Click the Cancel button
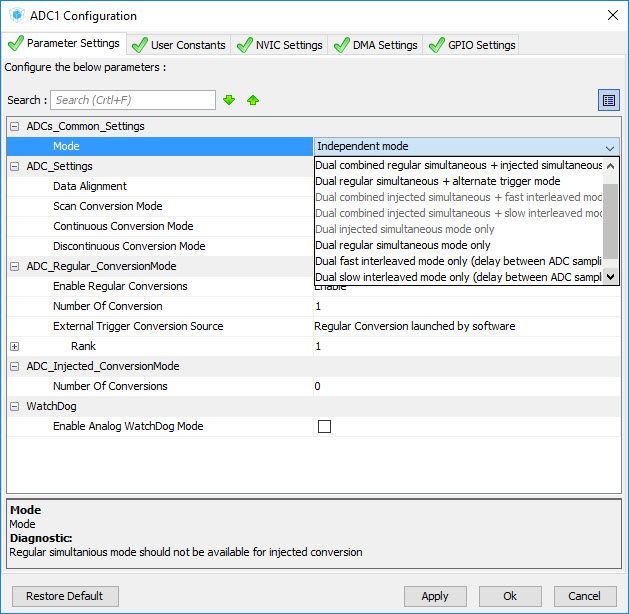 (585, 596)
